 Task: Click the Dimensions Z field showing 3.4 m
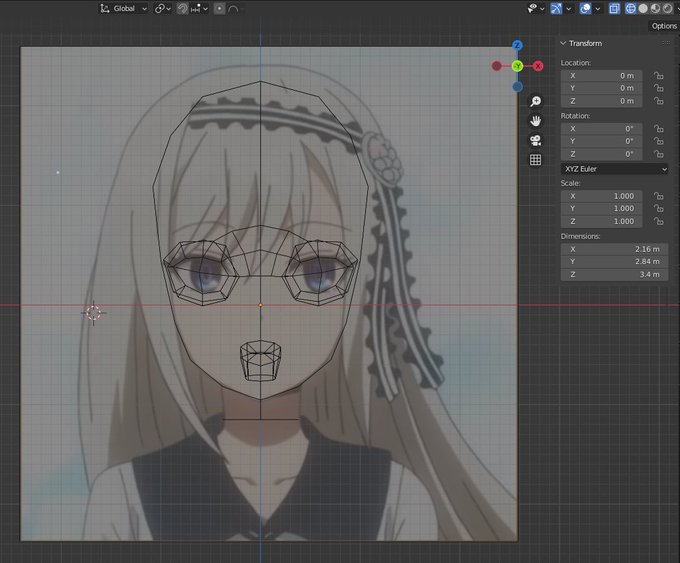(614, 274)
